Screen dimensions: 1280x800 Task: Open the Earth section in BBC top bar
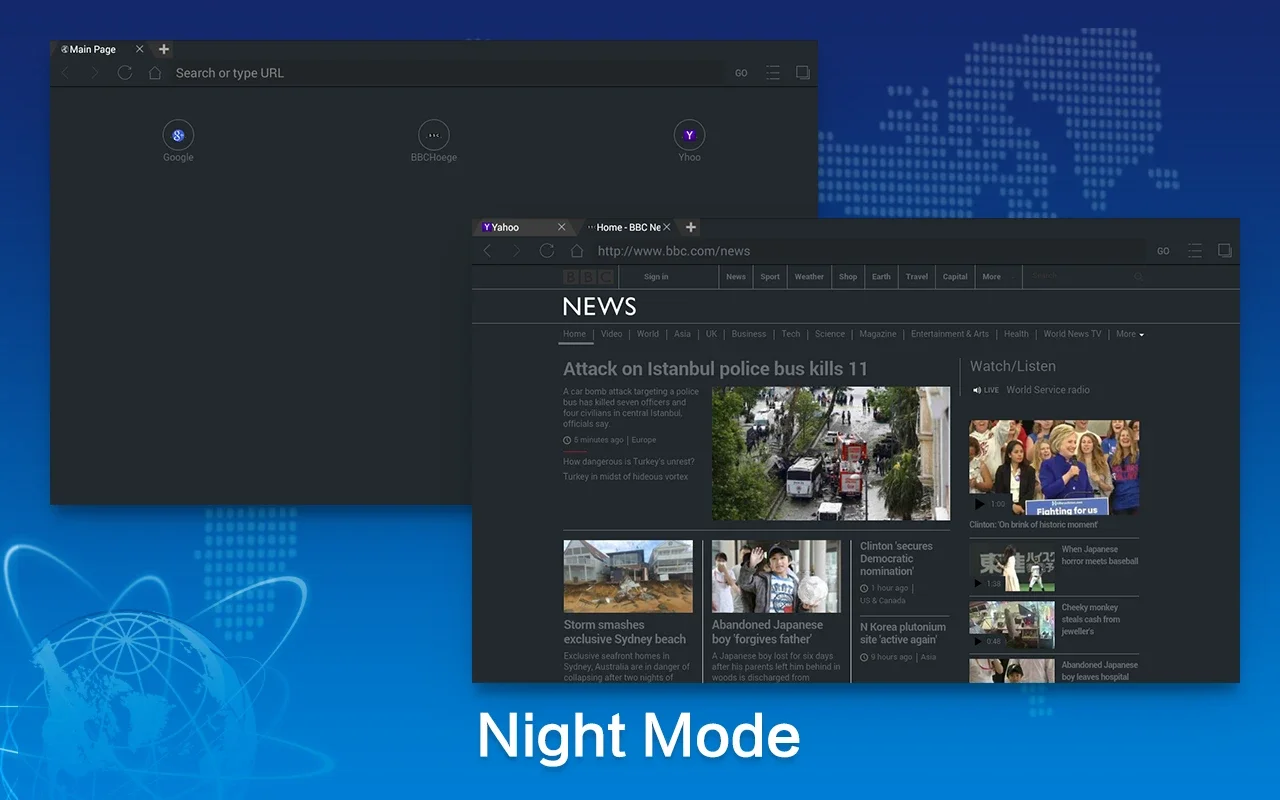point(881,277)
